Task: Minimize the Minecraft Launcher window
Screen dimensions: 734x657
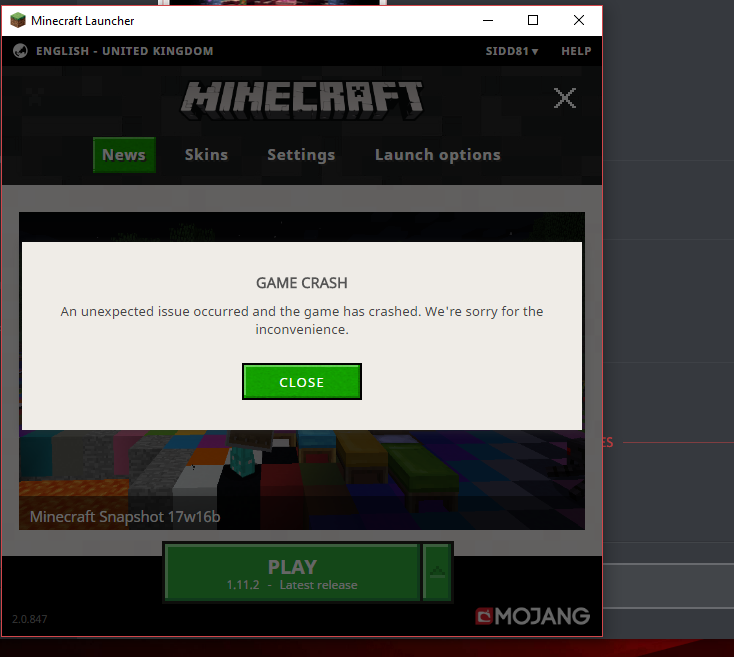Action: pyautogui.click(x=488, y=21)
